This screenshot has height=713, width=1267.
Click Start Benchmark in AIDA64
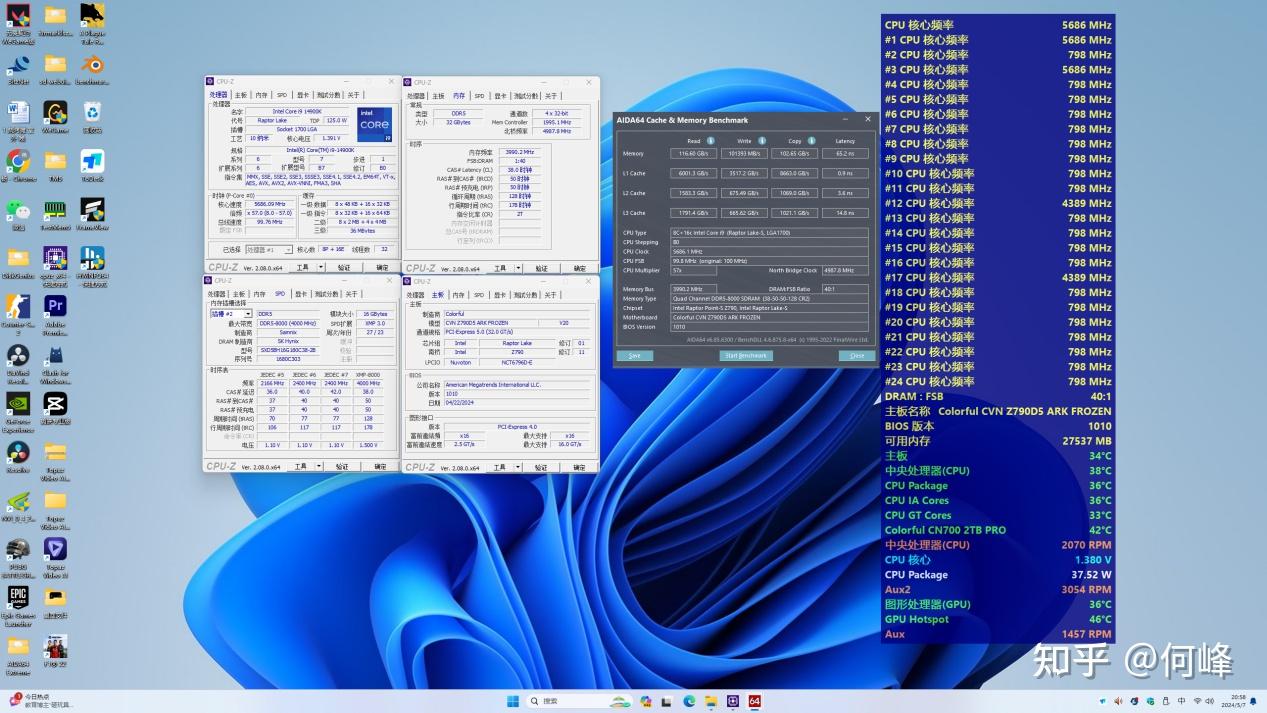tap(745, 355)
